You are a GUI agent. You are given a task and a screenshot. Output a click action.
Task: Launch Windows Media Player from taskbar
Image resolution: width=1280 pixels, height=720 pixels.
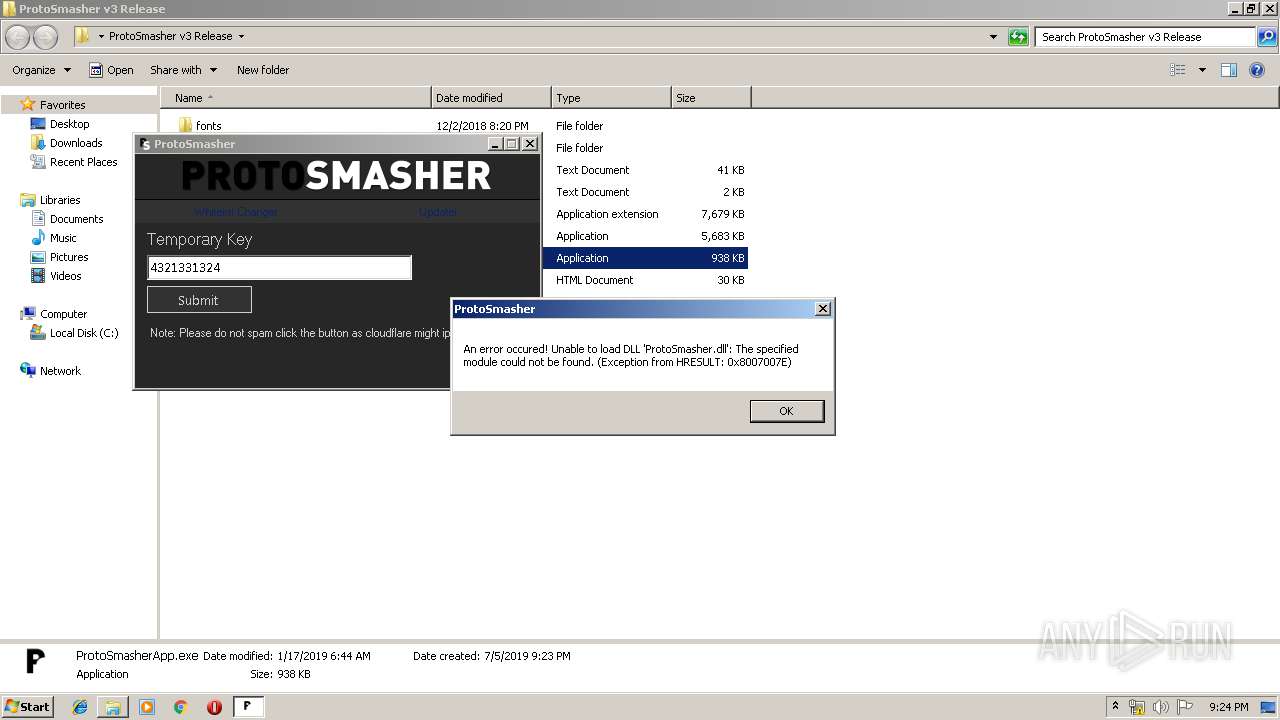147,707
